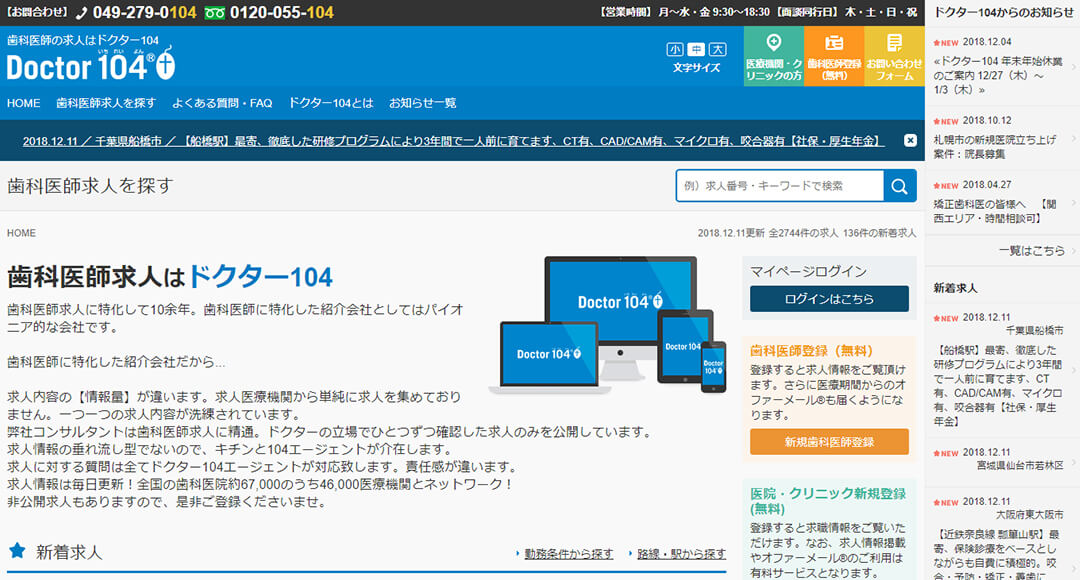Open 歯科医師登録(無料) orange tile
1080x580 pixels.
click(x=834, y=56)
